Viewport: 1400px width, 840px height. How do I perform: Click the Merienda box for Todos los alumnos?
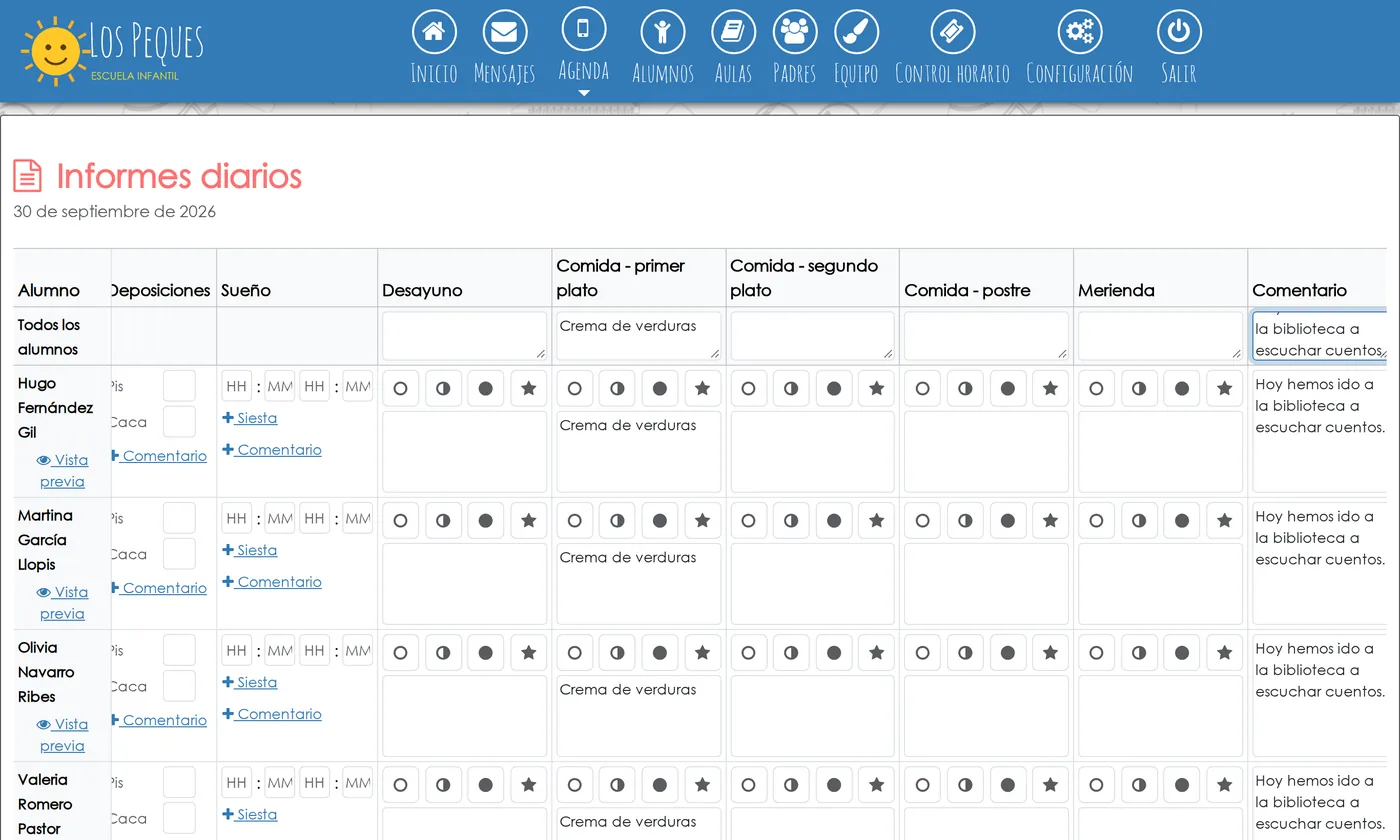(x=1160, y=336)
